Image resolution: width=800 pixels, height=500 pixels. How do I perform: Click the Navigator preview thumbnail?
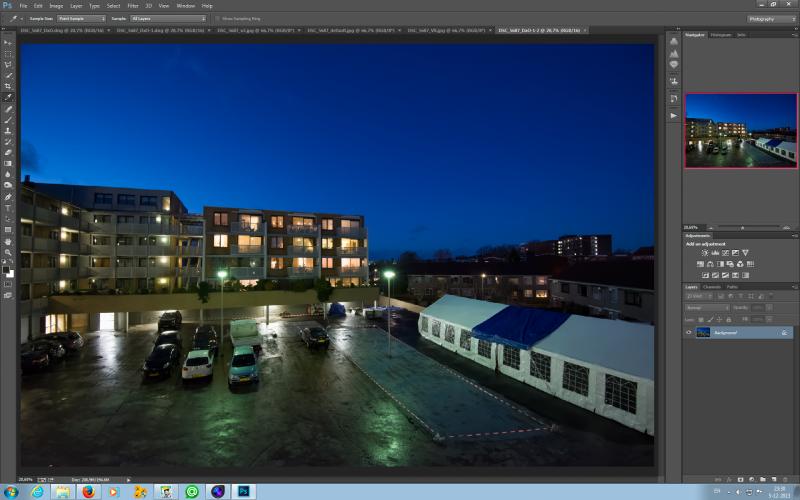pyautogui.click(x=741, y=131)
